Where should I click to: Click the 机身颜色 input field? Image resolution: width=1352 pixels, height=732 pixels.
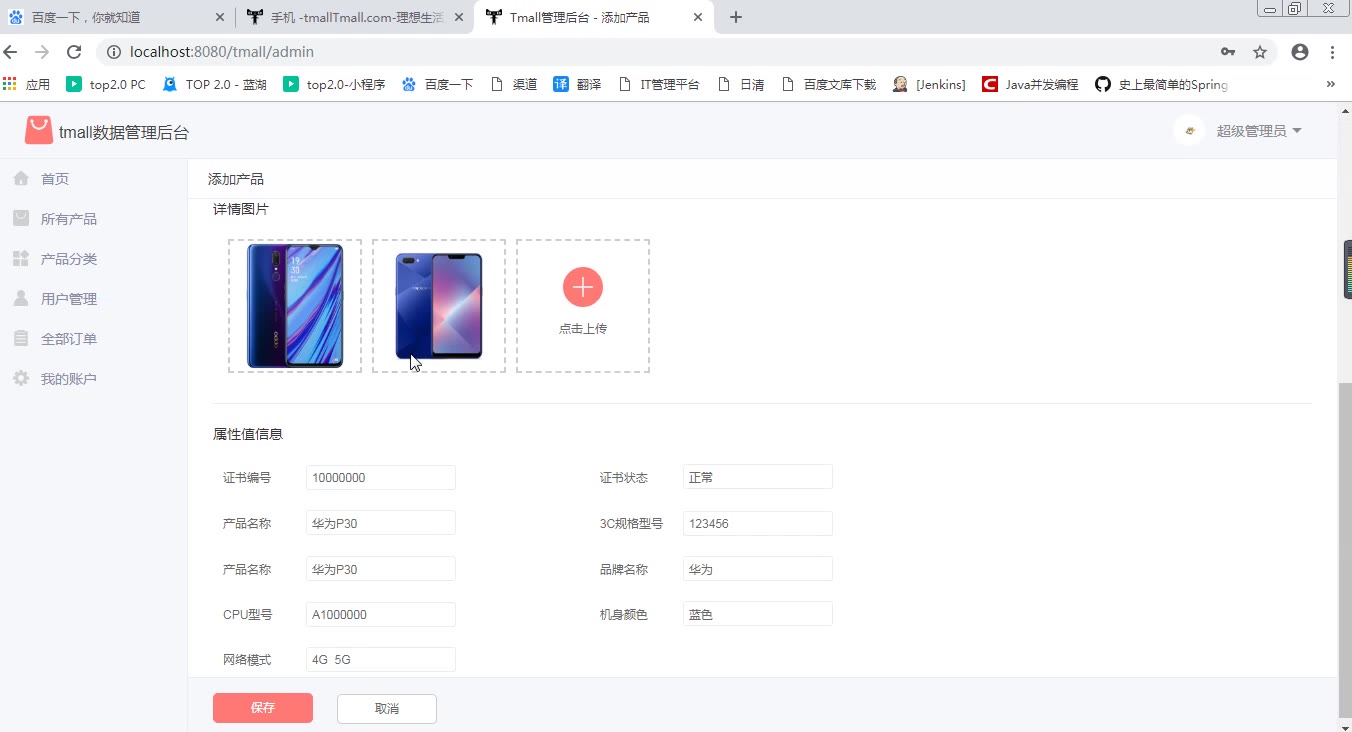click(758, 614)
